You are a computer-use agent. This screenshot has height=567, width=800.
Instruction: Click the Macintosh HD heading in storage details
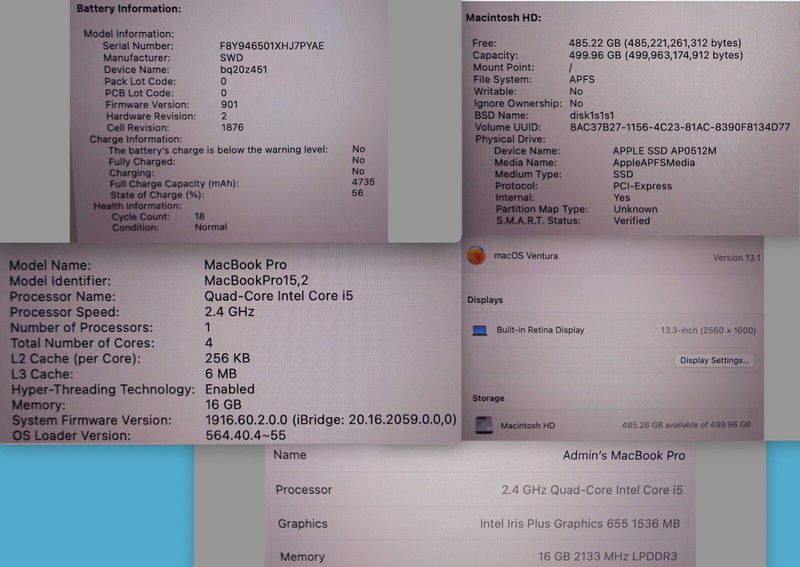[x=504, y=18]
